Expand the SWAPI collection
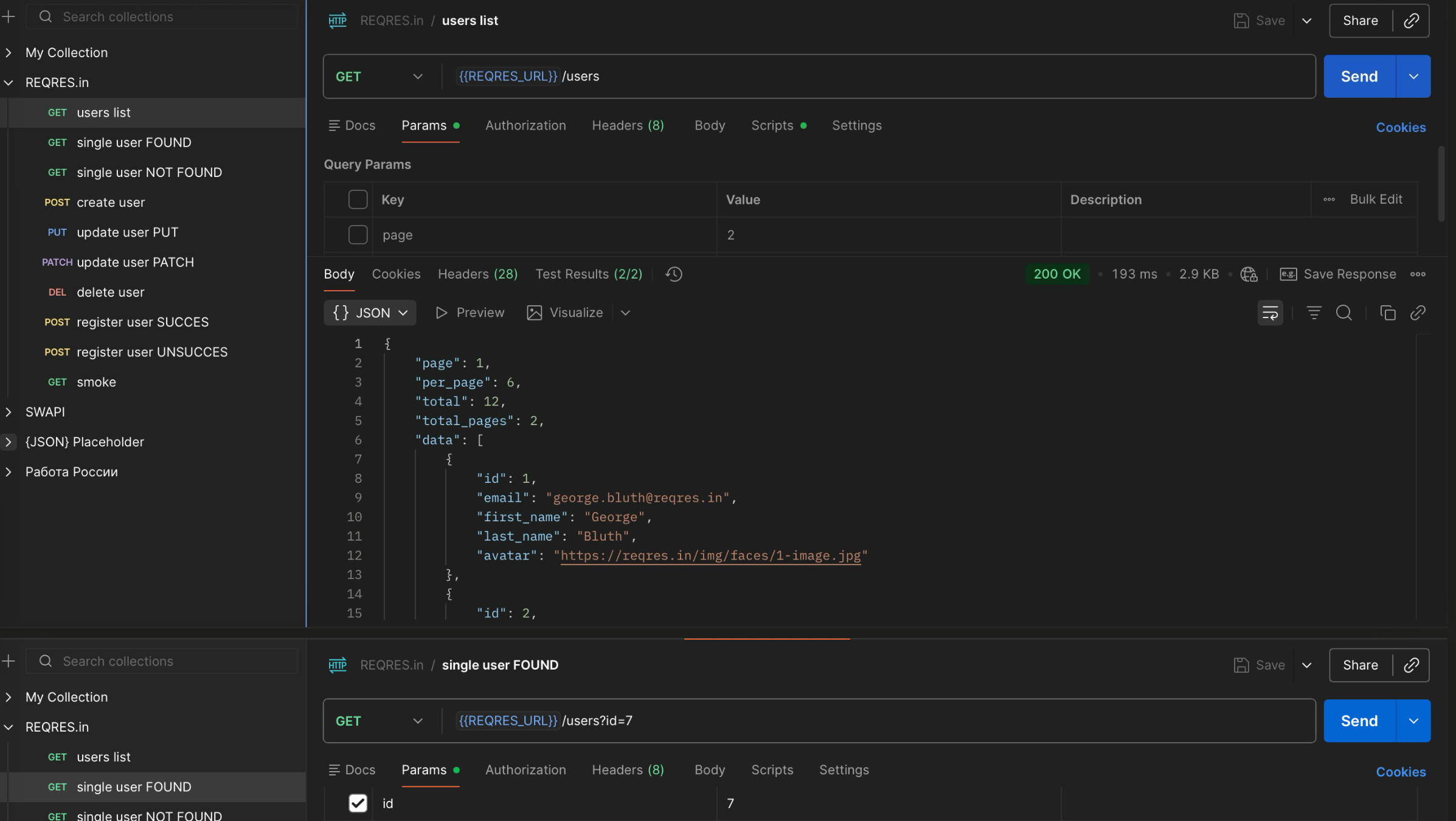Image resolution: width=1456 pixels, height=821 pixels. (9, 412)
